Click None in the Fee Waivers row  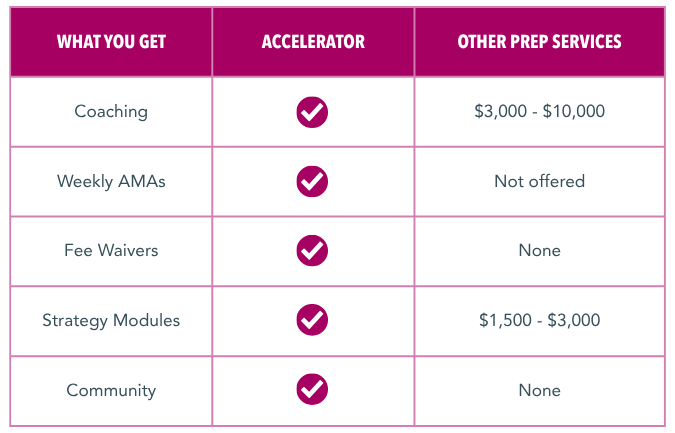(539, 251)
